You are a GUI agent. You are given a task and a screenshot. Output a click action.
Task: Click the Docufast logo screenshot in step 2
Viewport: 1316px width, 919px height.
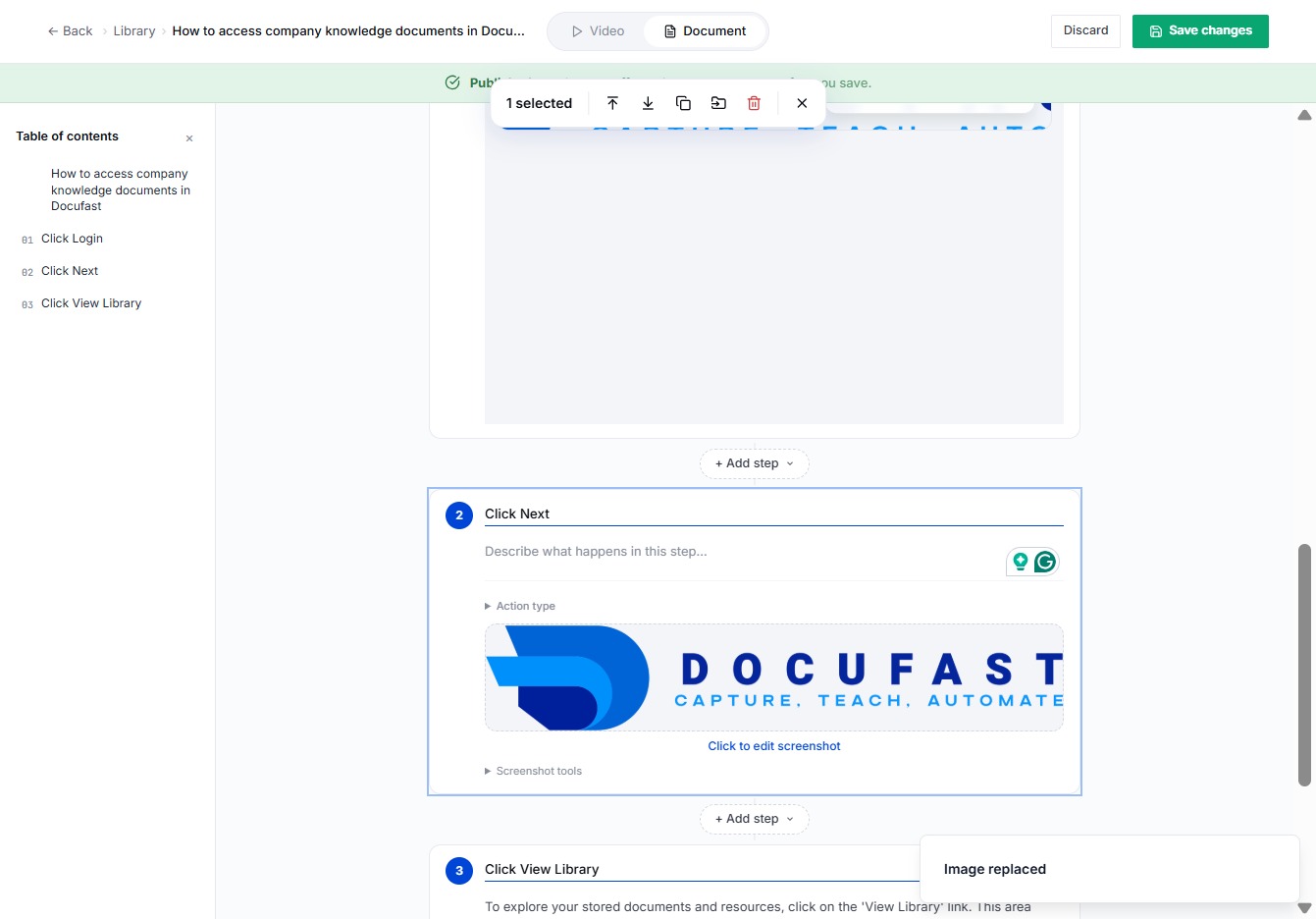coord(774,677)
